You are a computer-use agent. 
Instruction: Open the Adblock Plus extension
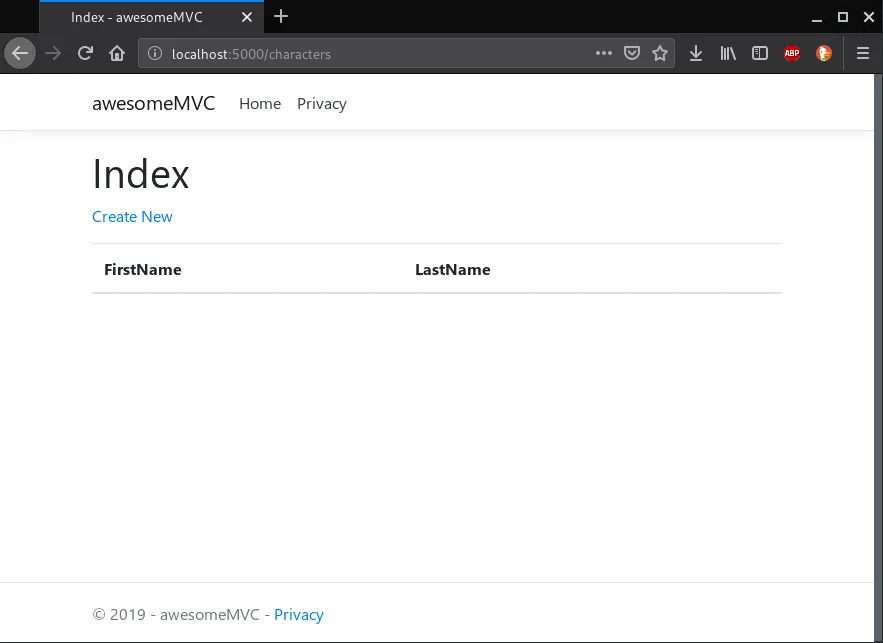coord(792,53)
